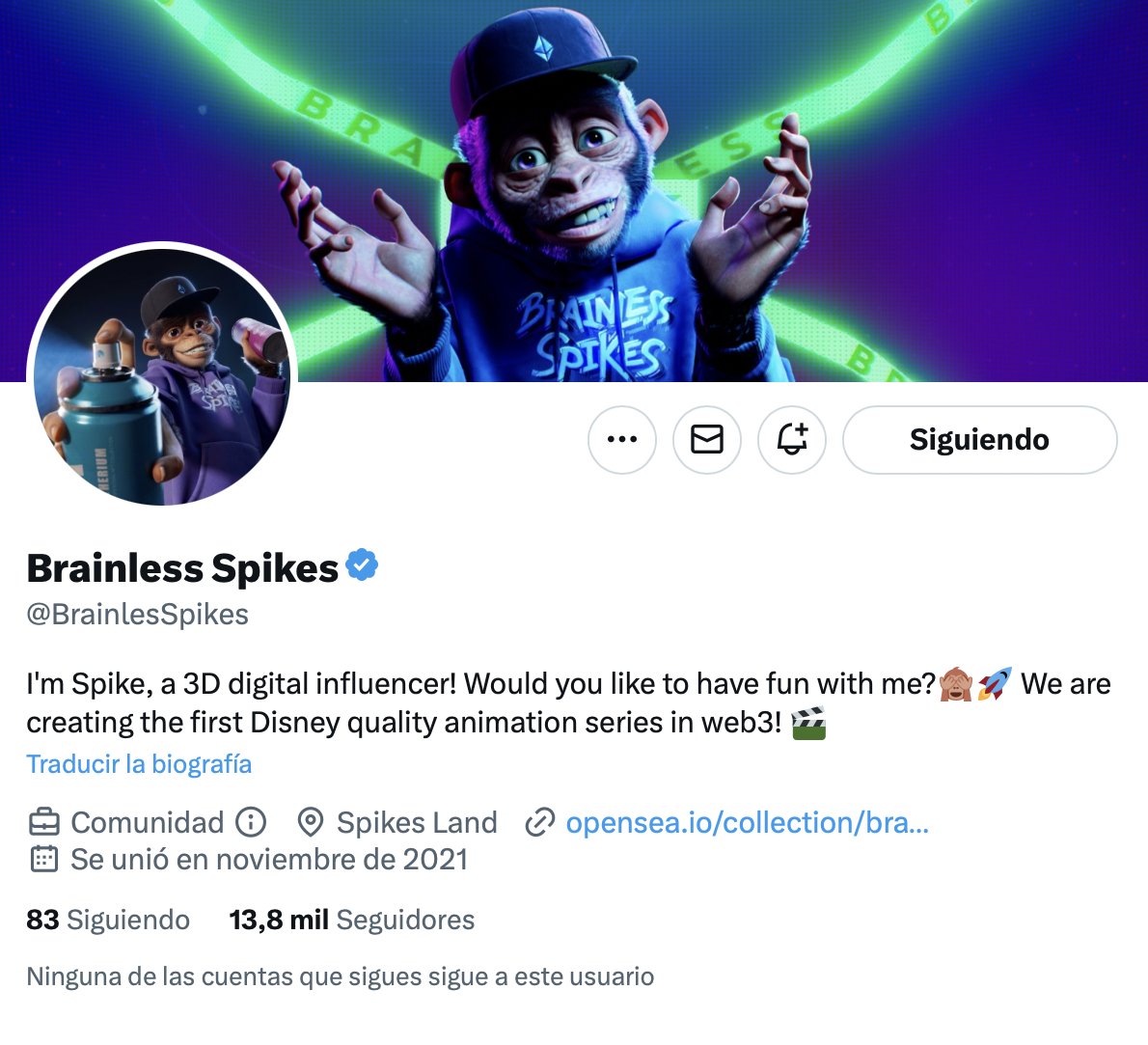View the 13,8 mil Seguidores list

point(351,920)
